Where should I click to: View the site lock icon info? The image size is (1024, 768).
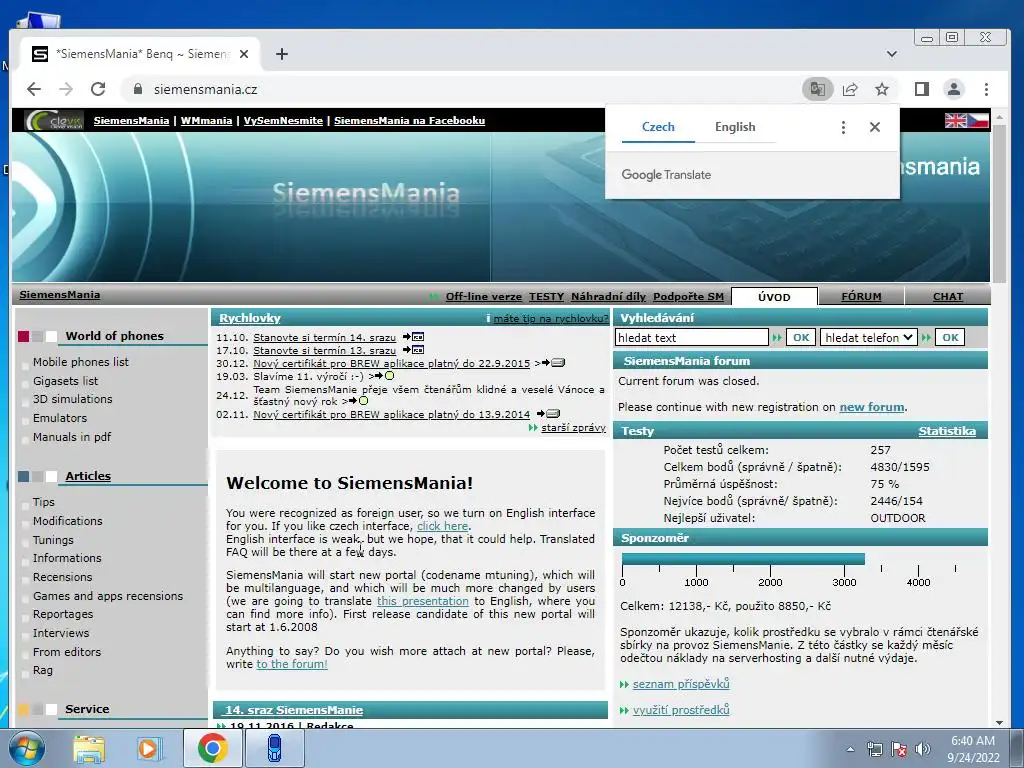(137, 89)
